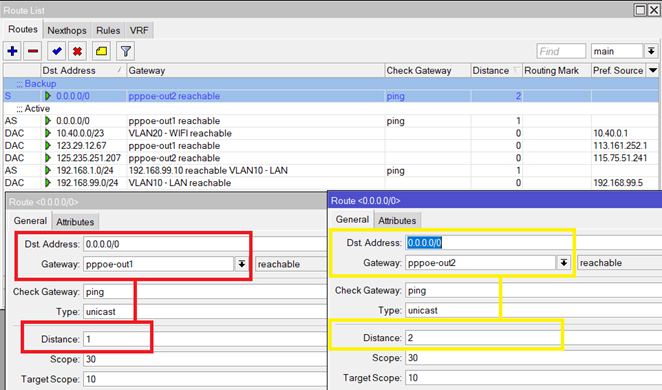Open Attributes tab in left Route window
This screenshot has height=390, width=662.
[75, 222]
